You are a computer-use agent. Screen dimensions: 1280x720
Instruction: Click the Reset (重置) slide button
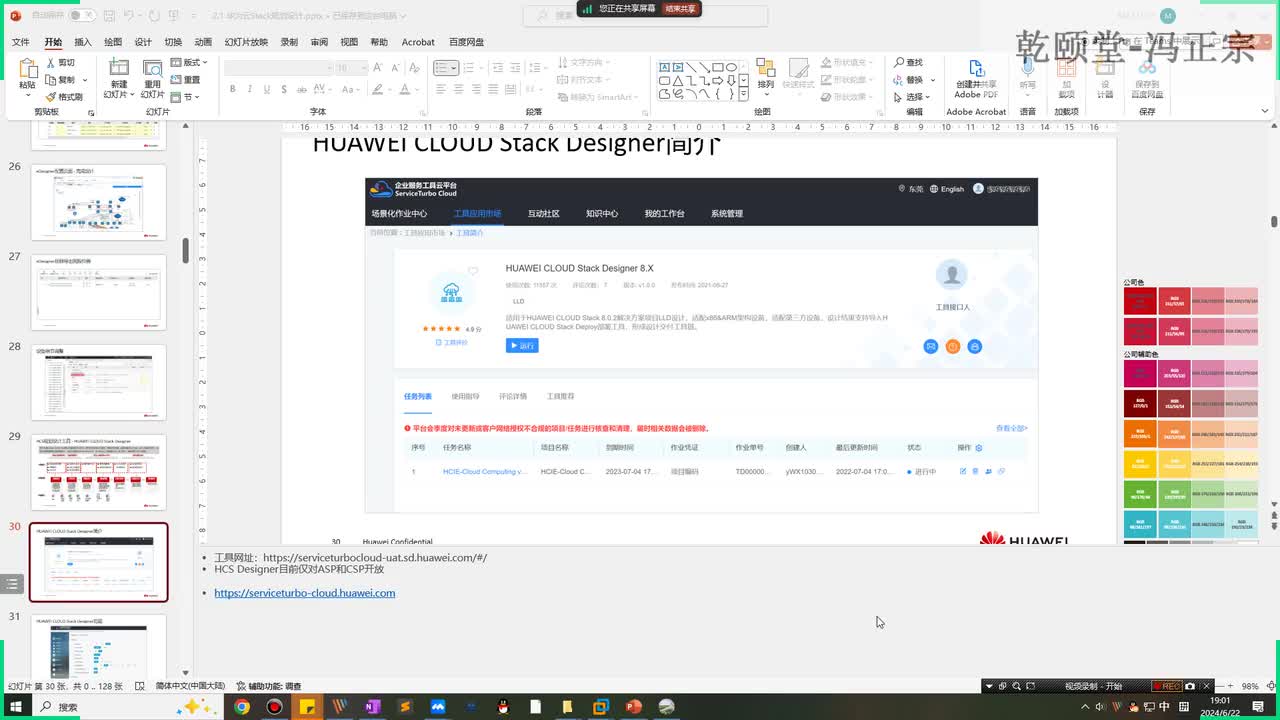(x=185, y=79)
